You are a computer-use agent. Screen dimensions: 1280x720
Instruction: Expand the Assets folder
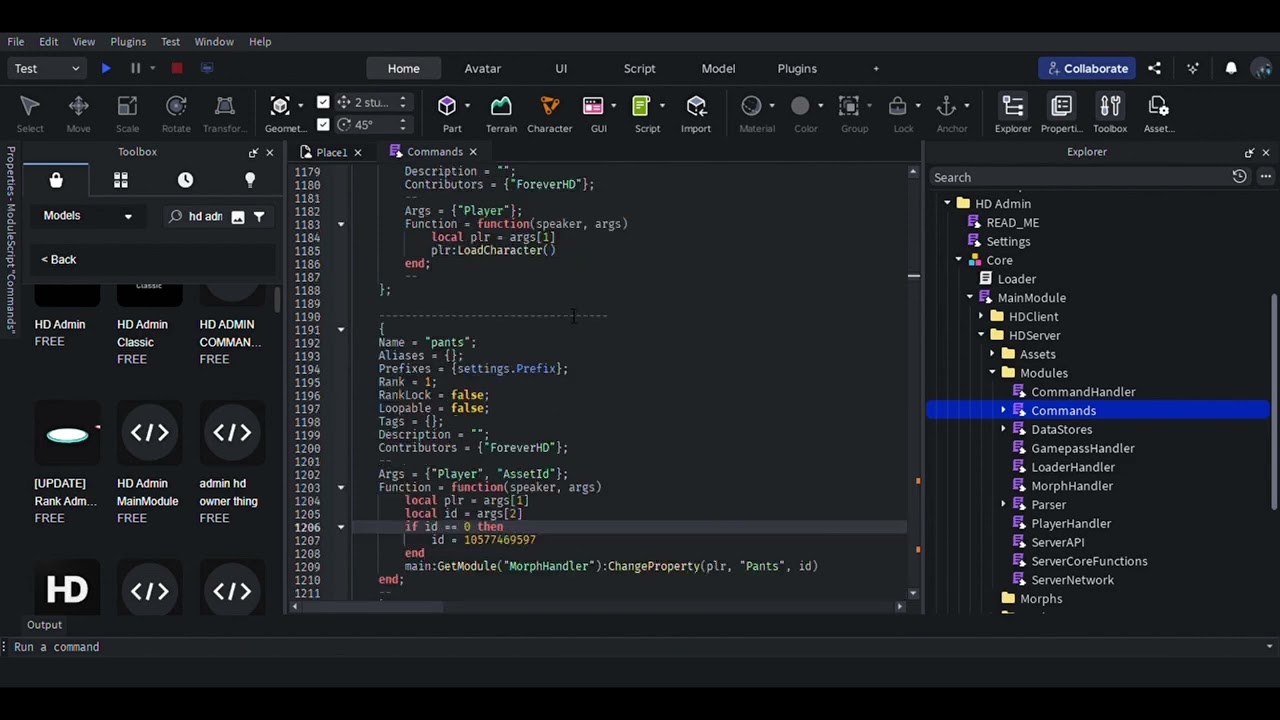point(992,354)
